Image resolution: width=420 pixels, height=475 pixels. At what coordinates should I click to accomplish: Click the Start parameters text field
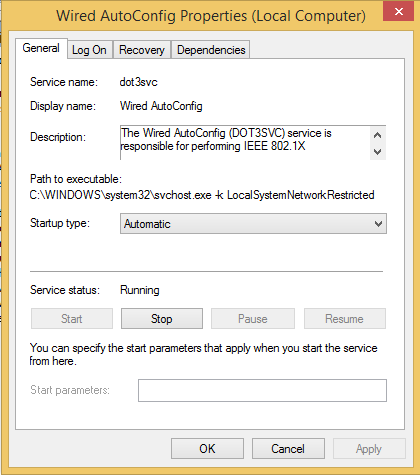pos(262,390)
